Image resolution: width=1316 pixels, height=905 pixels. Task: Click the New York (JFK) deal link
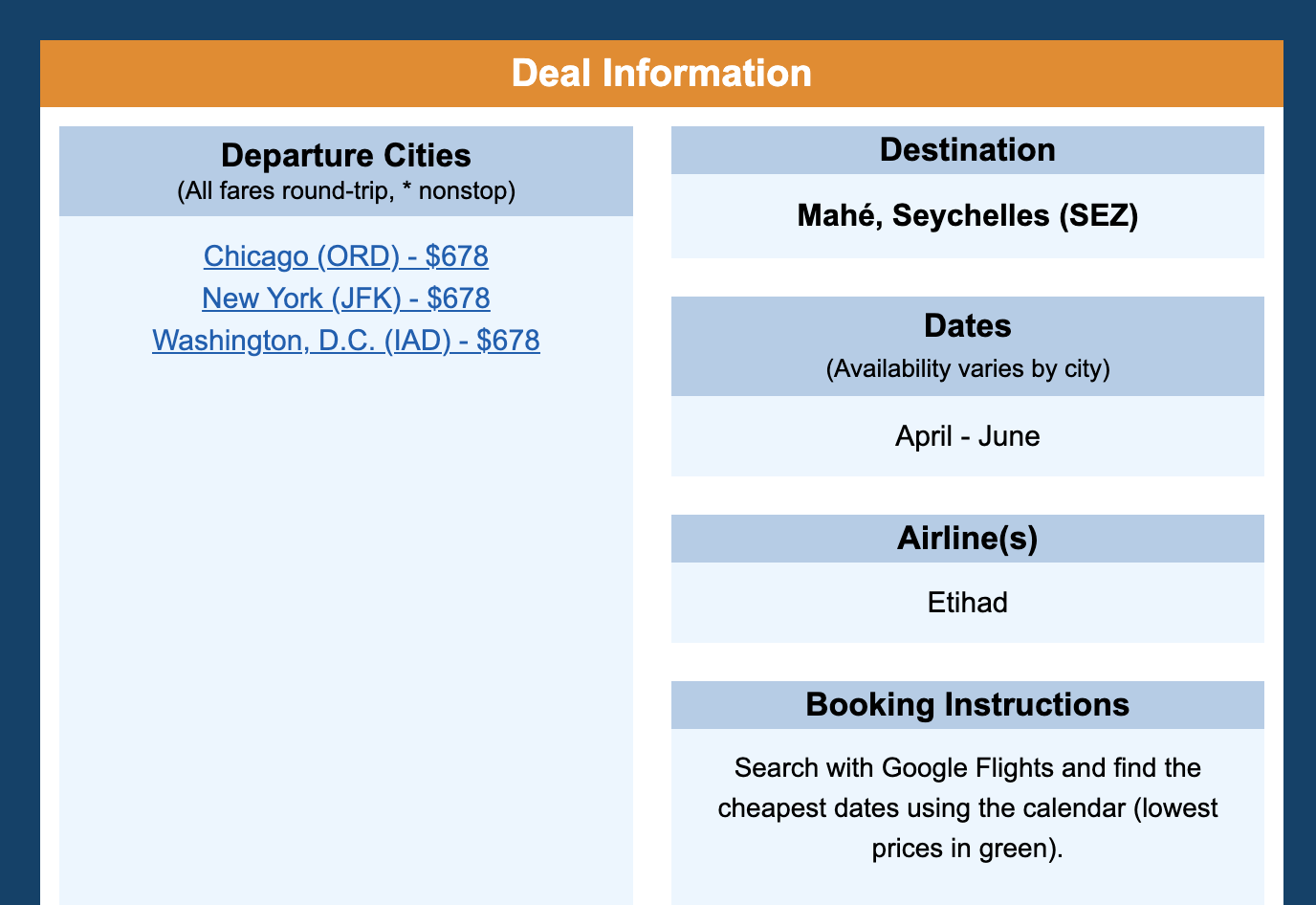point(345,298)
